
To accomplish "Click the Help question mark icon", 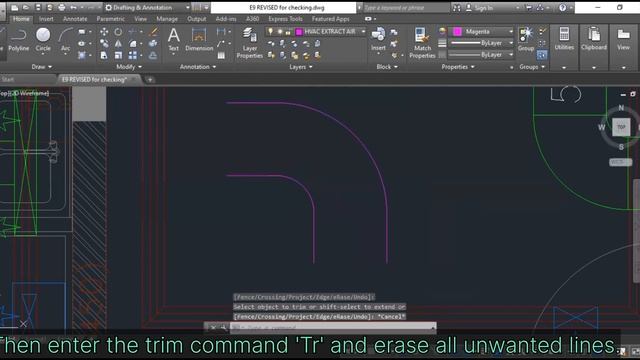I will click(x=562, y=7).
